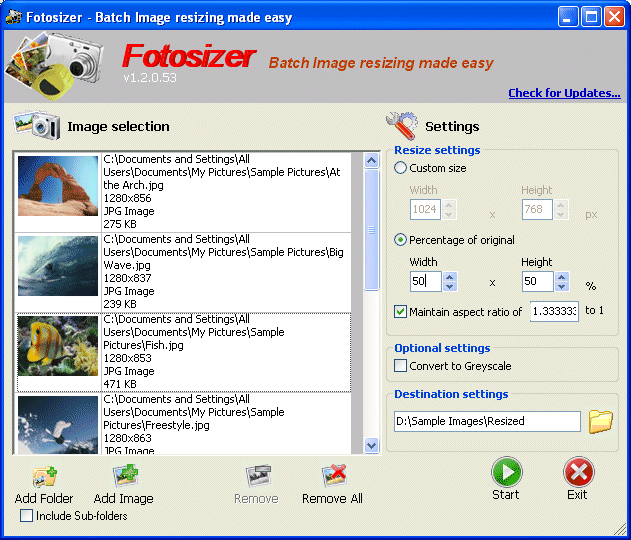Screen dimensions: 631x540
Task: Select the Freestyle.jpg thumbnail
Action: click(x=58, y=425)
